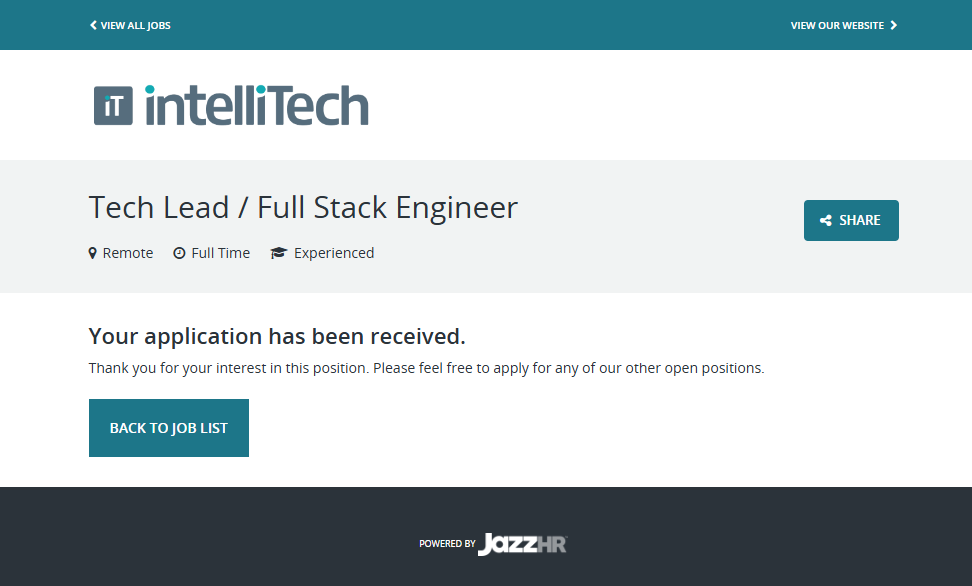Image resolution: width=972 pixels, height=586 pixels.
Task: Go back using Back to Job List
Action: (x=169, y=428)
